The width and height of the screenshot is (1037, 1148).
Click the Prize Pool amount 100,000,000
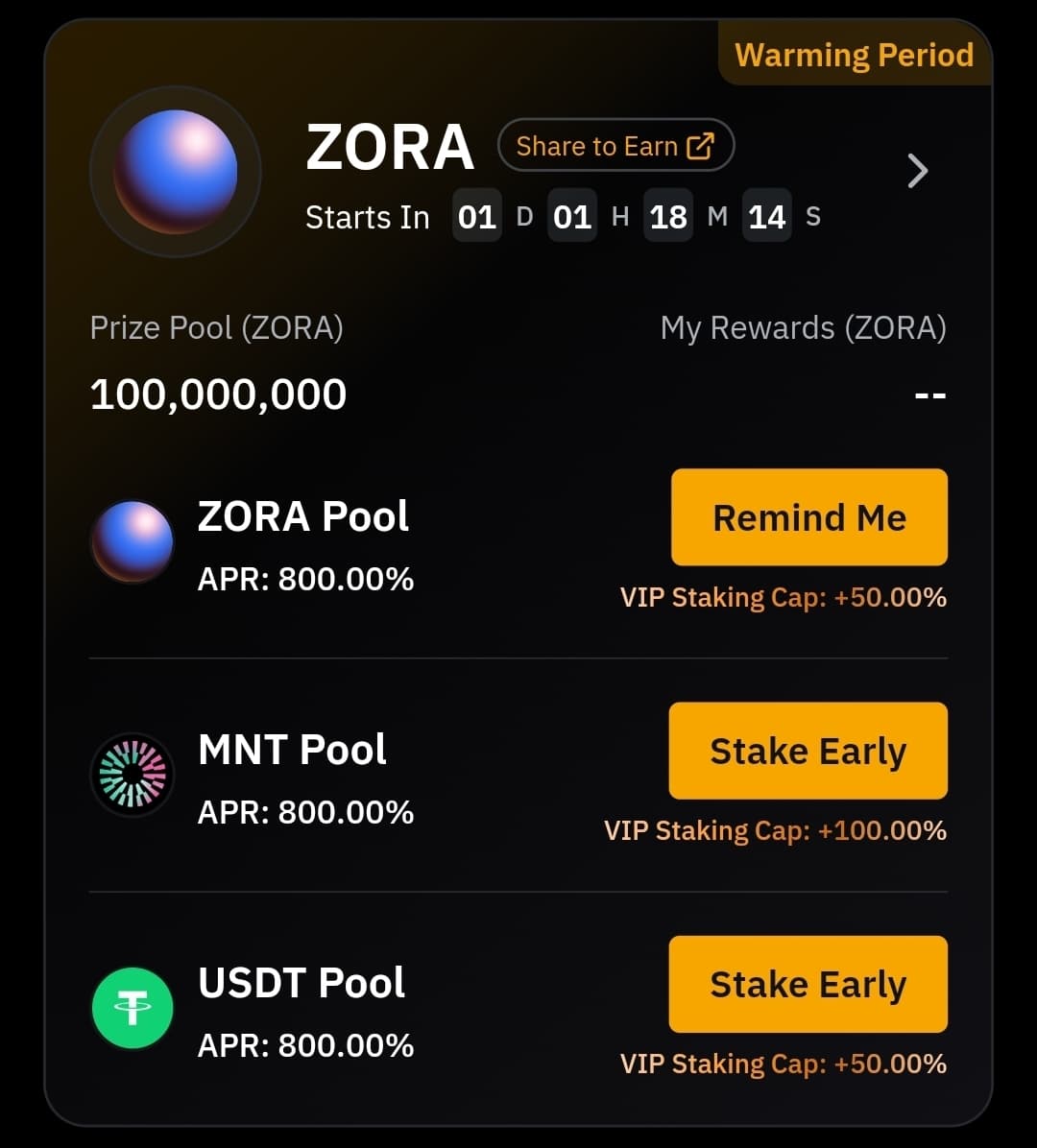218,395
